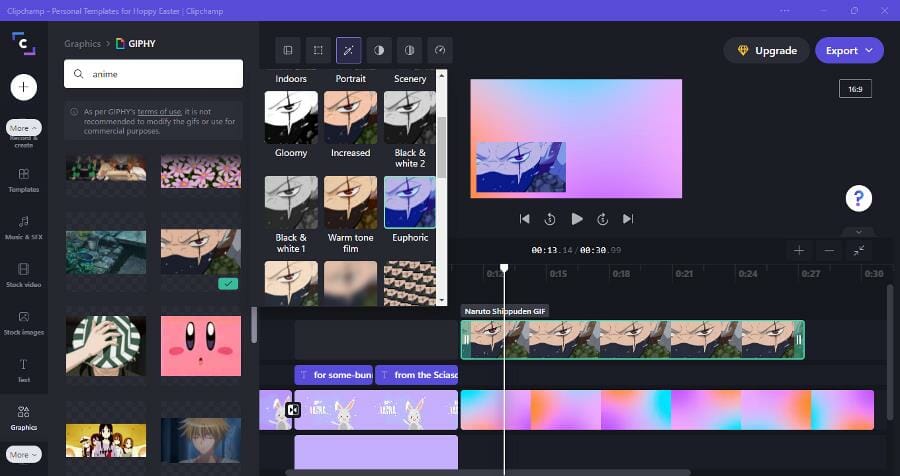Select the Graphics sidebar section
This screenshot has height=476, width=900.
pyautogui.click(x=24, y=419)
